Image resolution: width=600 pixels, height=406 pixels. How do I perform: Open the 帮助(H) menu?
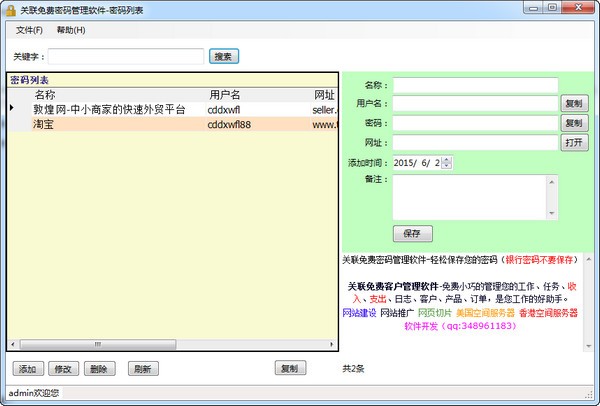71,30
